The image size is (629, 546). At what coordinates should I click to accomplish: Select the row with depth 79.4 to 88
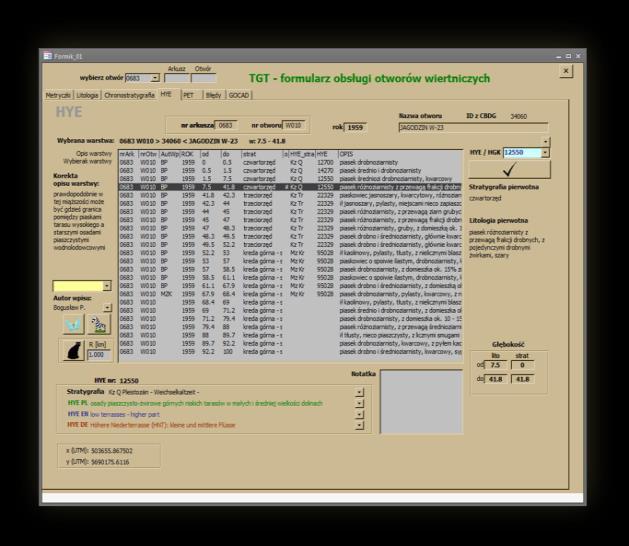pos(290,327)
